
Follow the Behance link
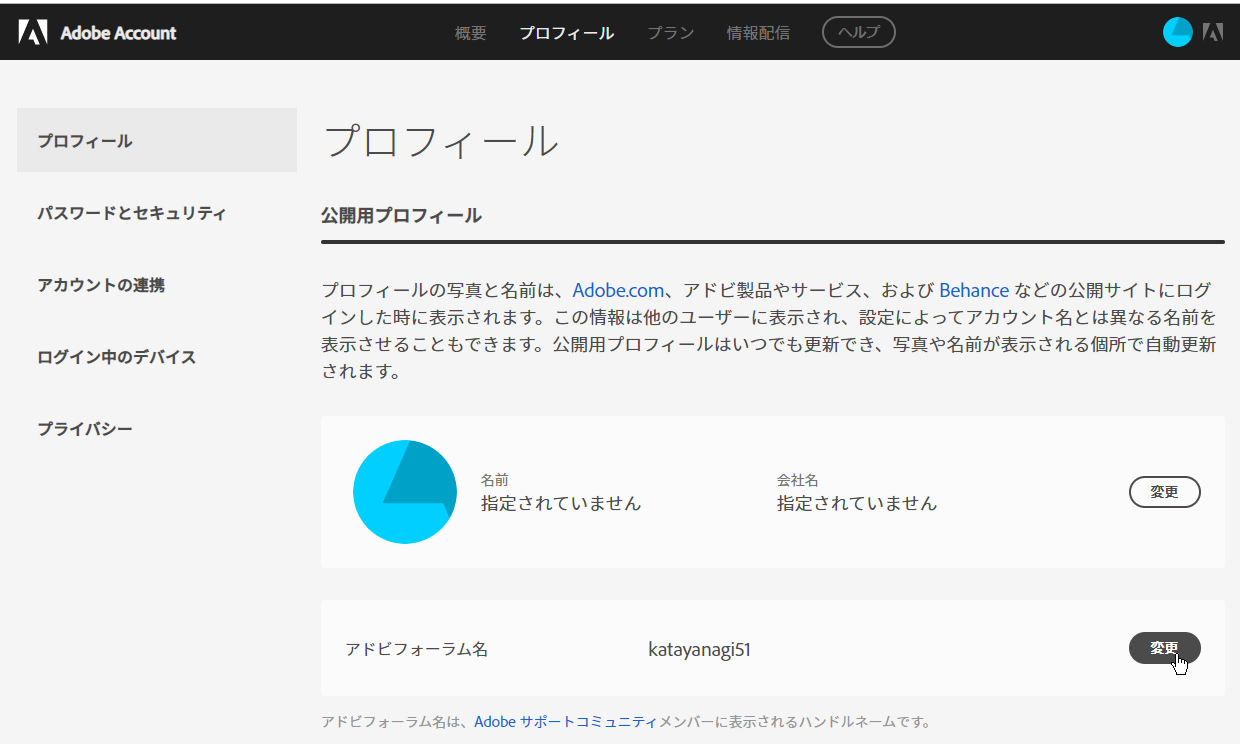click(x=974, y=290)
